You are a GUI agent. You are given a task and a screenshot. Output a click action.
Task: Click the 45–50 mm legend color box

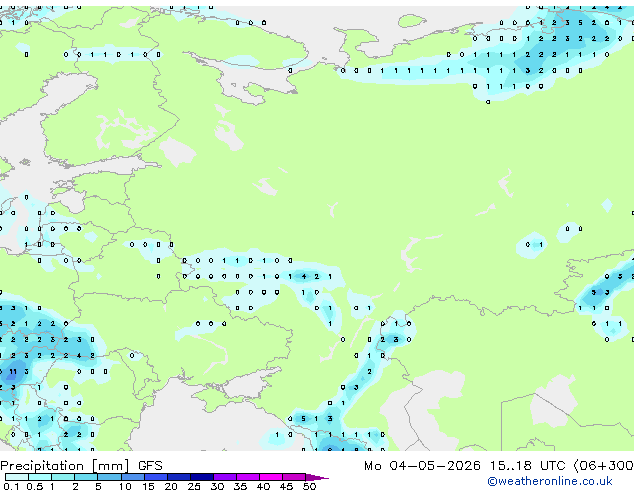(294, 477)
